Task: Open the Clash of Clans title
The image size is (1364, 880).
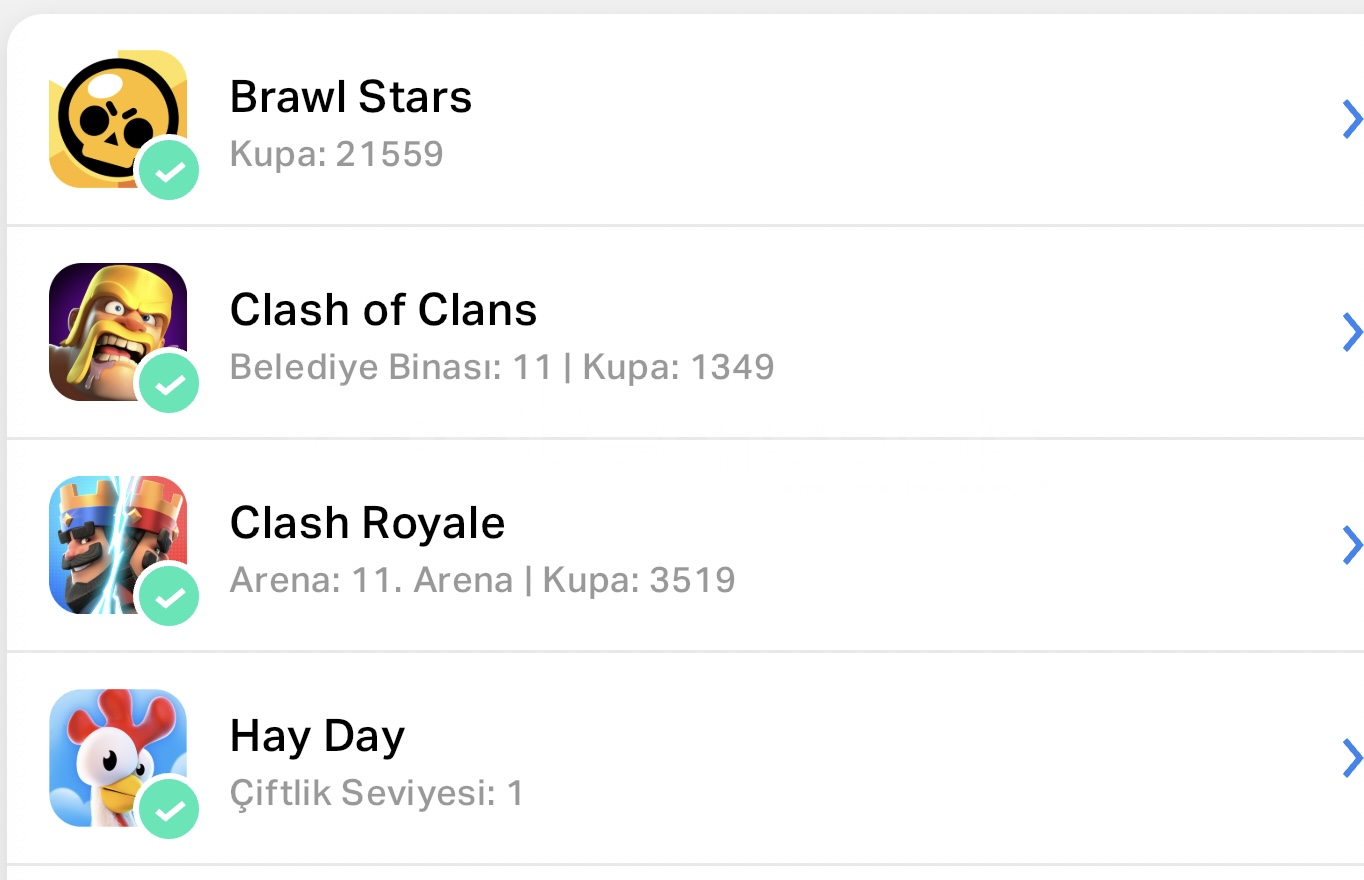Action: click(383, 310)
